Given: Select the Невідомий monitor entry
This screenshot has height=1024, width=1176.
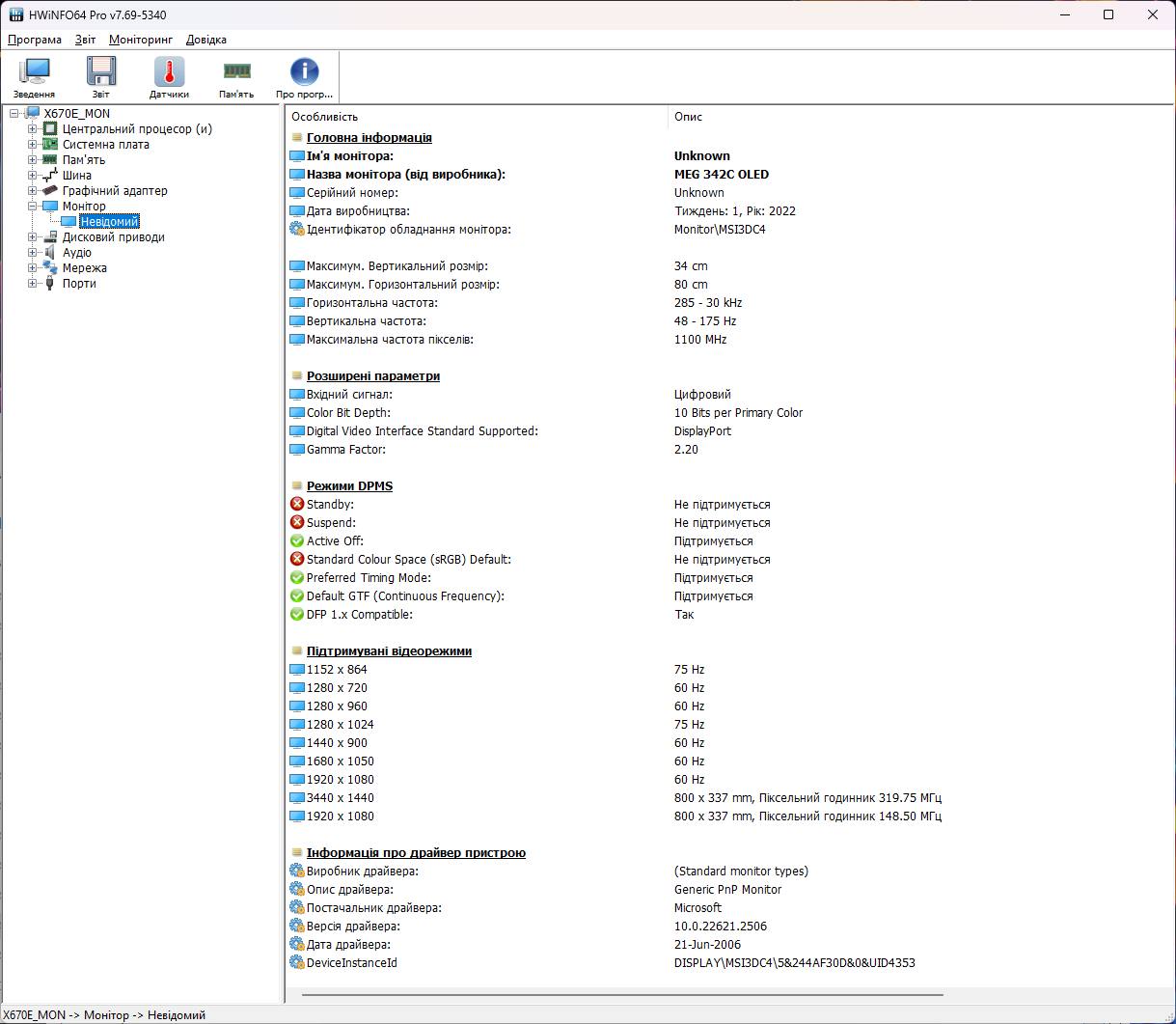Looking at the screenshot, I should [x=107, y=221].
